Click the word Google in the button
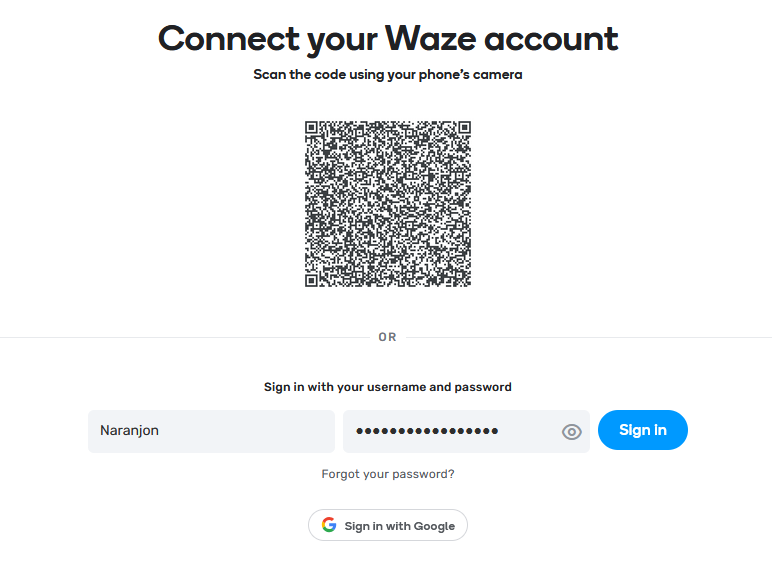This screenshot has height=572, width=772. click(434, 526)
